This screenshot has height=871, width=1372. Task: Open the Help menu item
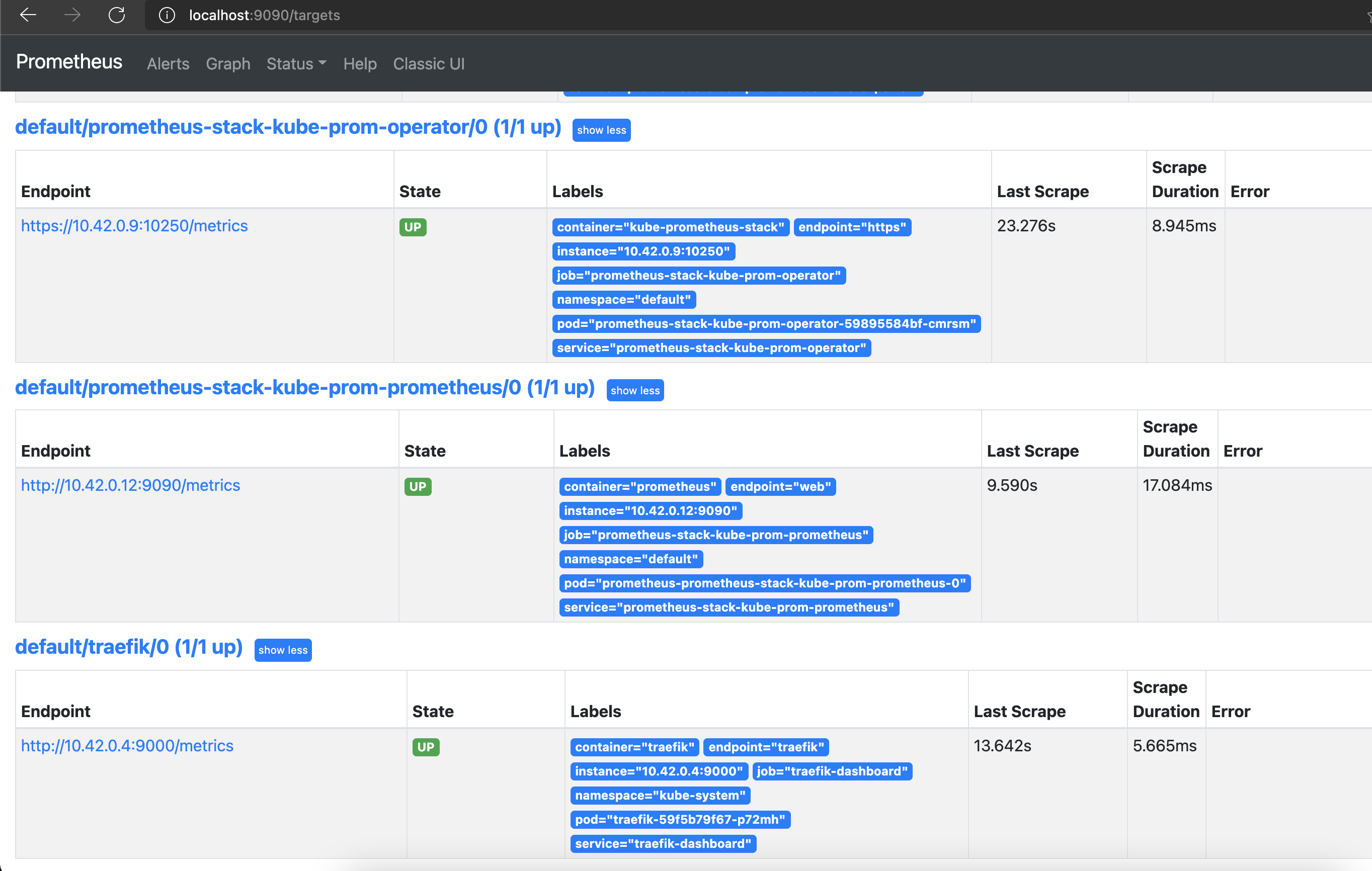pos(360,64)
